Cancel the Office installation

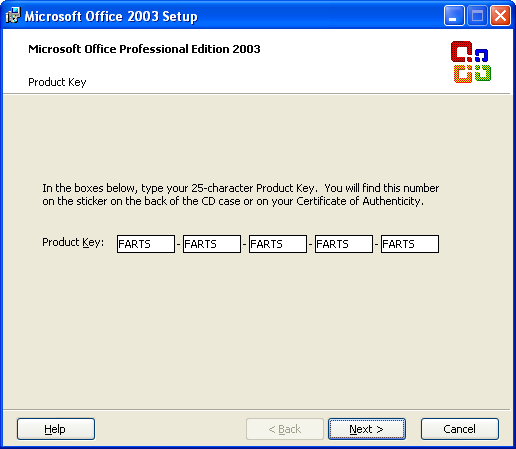(460, 429)
